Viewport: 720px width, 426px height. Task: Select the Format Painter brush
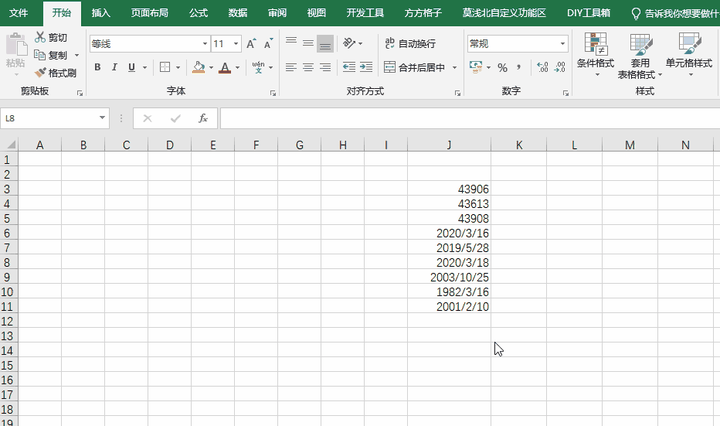point(40,73)
